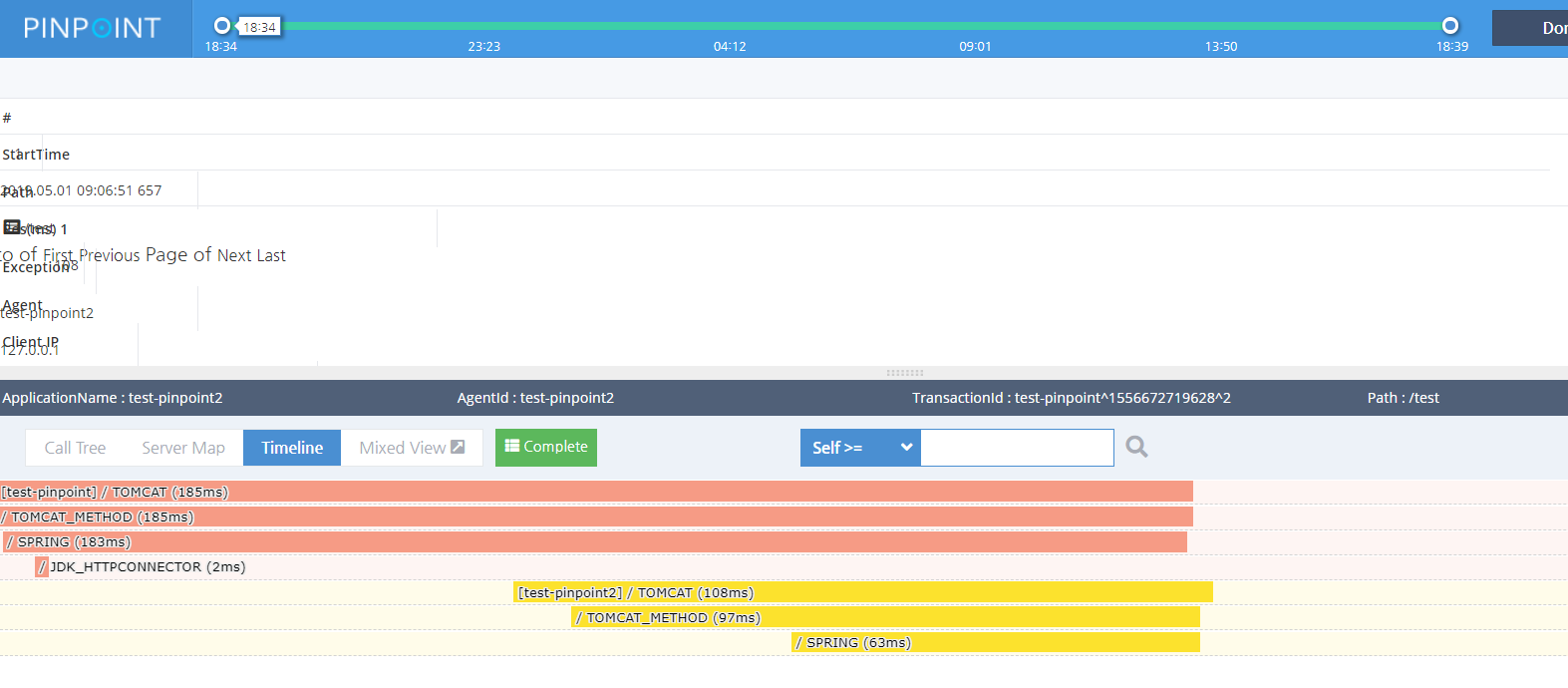Click the 18:34 start slider handle
This screenshot has height=688, width=1568.
[x=222, y=26]
